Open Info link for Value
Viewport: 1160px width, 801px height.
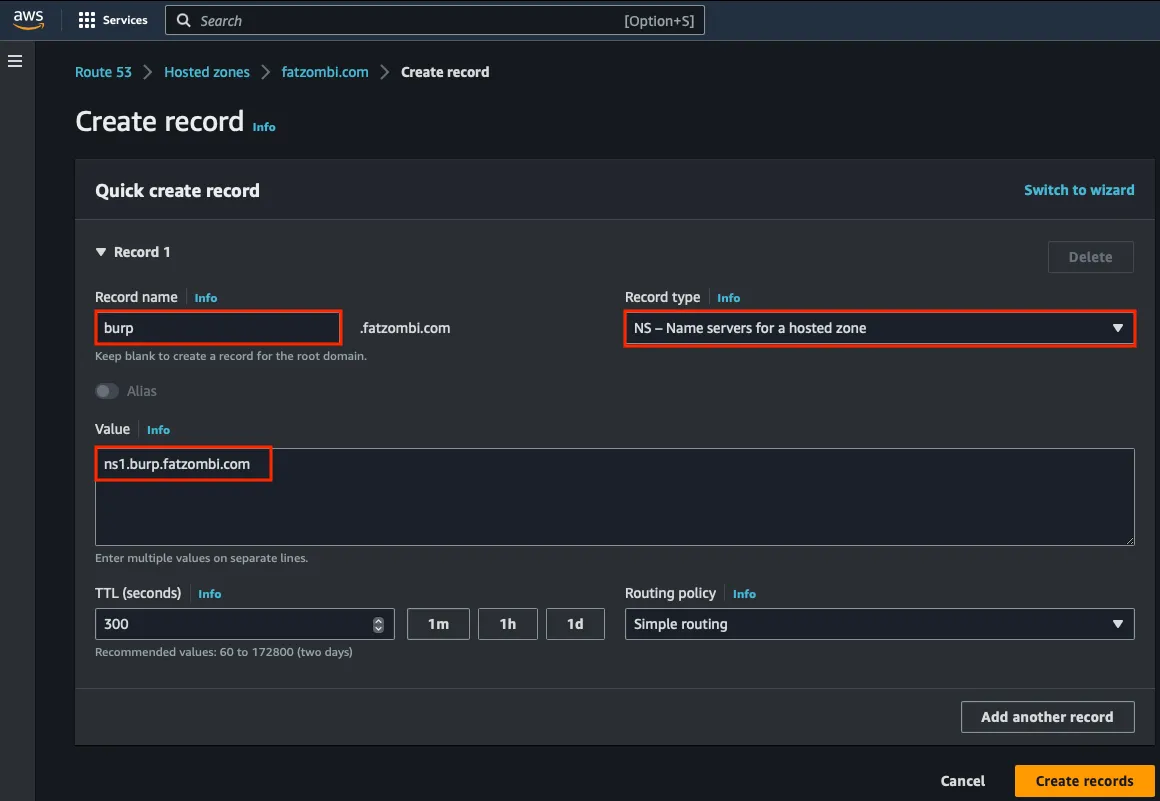tap(158, 430)
